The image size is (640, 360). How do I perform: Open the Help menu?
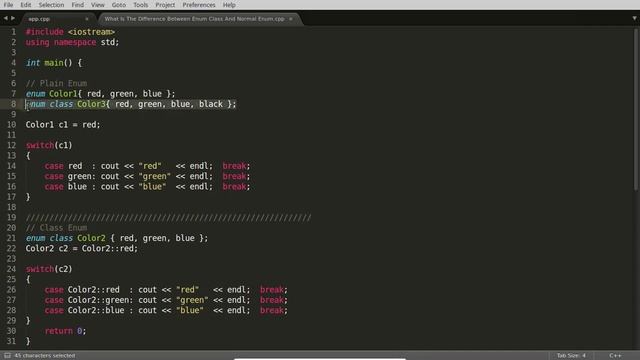pyautogui.click(x=229, y=5)
